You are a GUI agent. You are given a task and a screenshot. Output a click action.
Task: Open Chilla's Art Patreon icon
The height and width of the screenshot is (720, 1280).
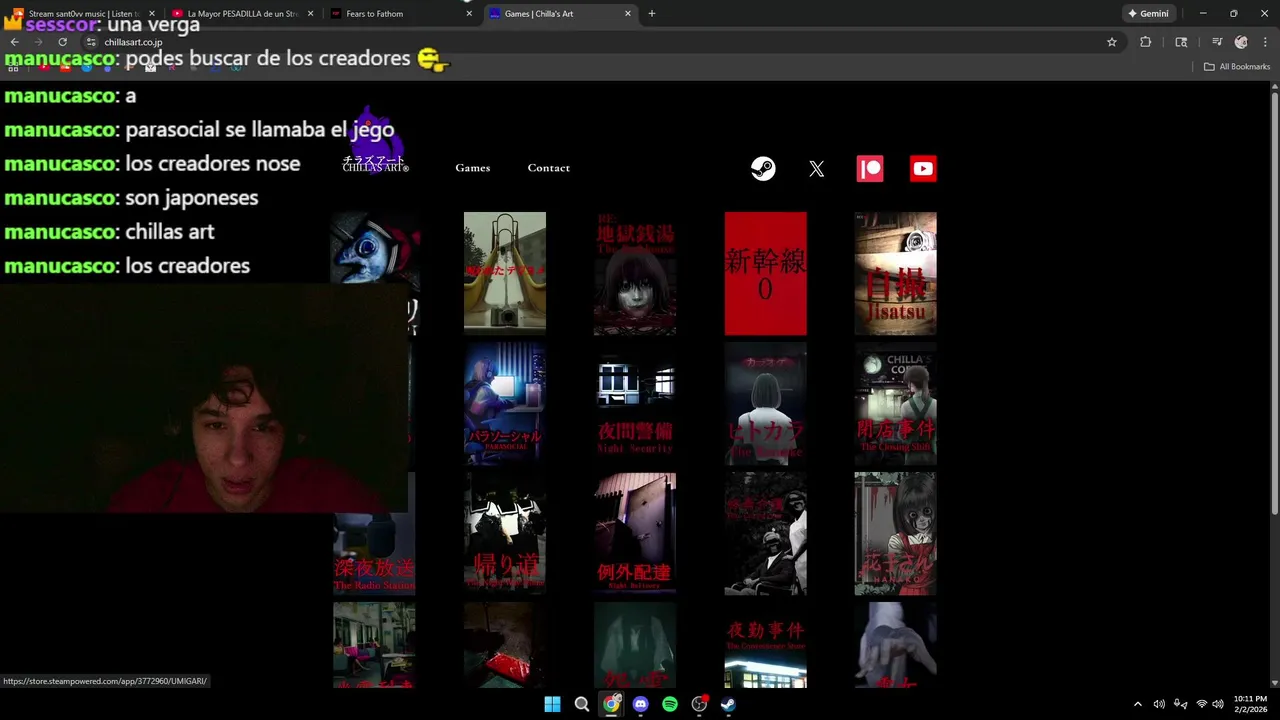tap(870, 169)
